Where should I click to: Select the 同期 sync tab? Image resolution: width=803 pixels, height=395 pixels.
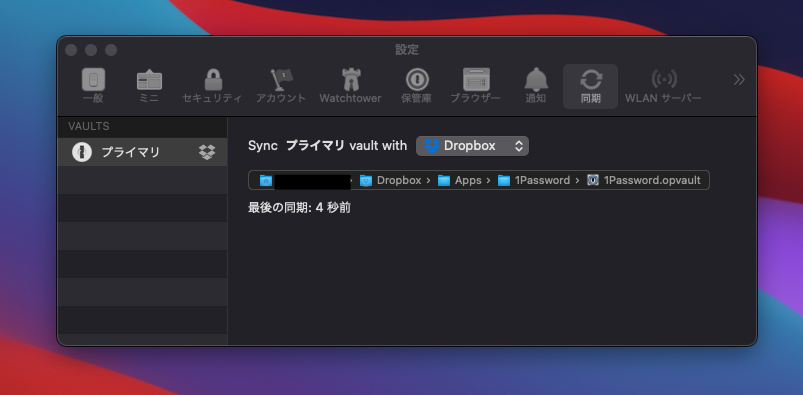pyautogui.click(x=590, y=86)
